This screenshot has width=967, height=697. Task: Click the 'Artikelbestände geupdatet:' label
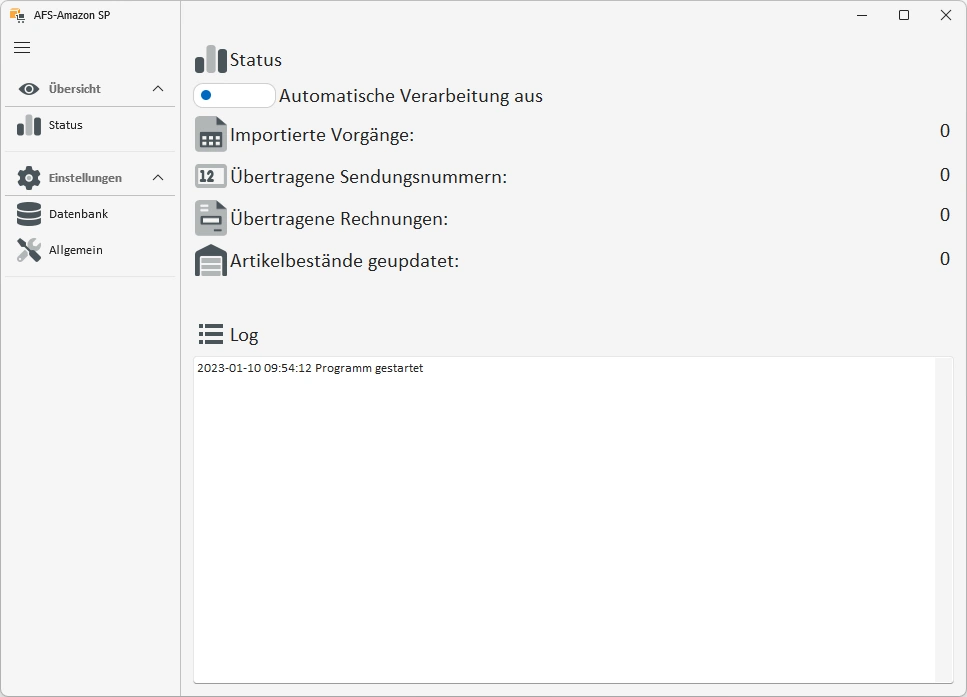coord(345,261)
